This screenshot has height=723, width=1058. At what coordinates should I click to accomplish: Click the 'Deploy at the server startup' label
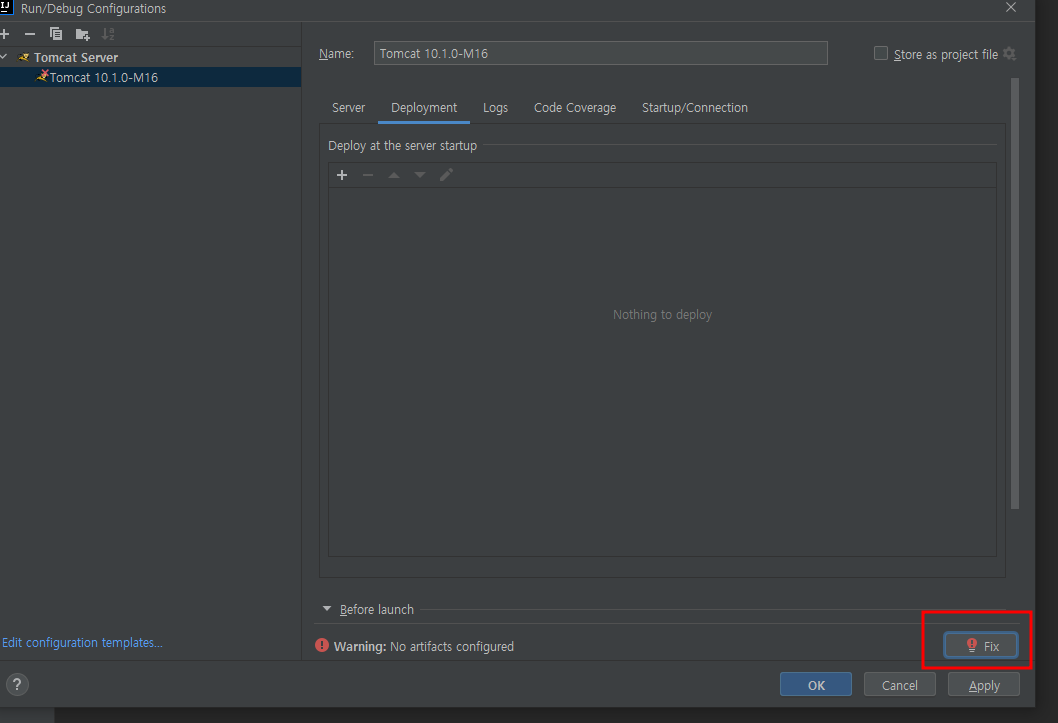coord(402,145)
